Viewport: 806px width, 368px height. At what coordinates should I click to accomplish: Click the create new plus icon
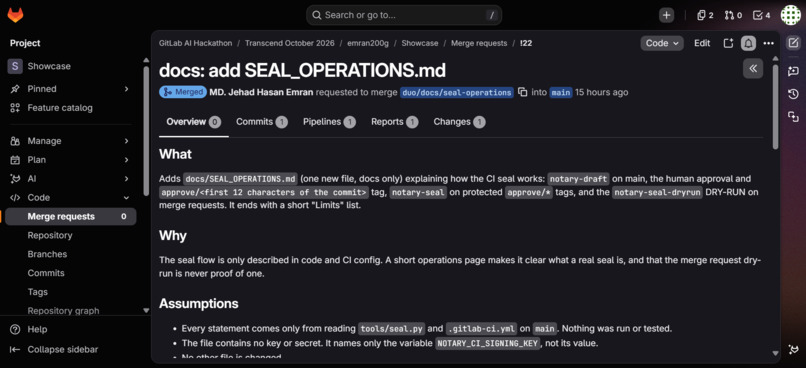(x=667, y=15)
